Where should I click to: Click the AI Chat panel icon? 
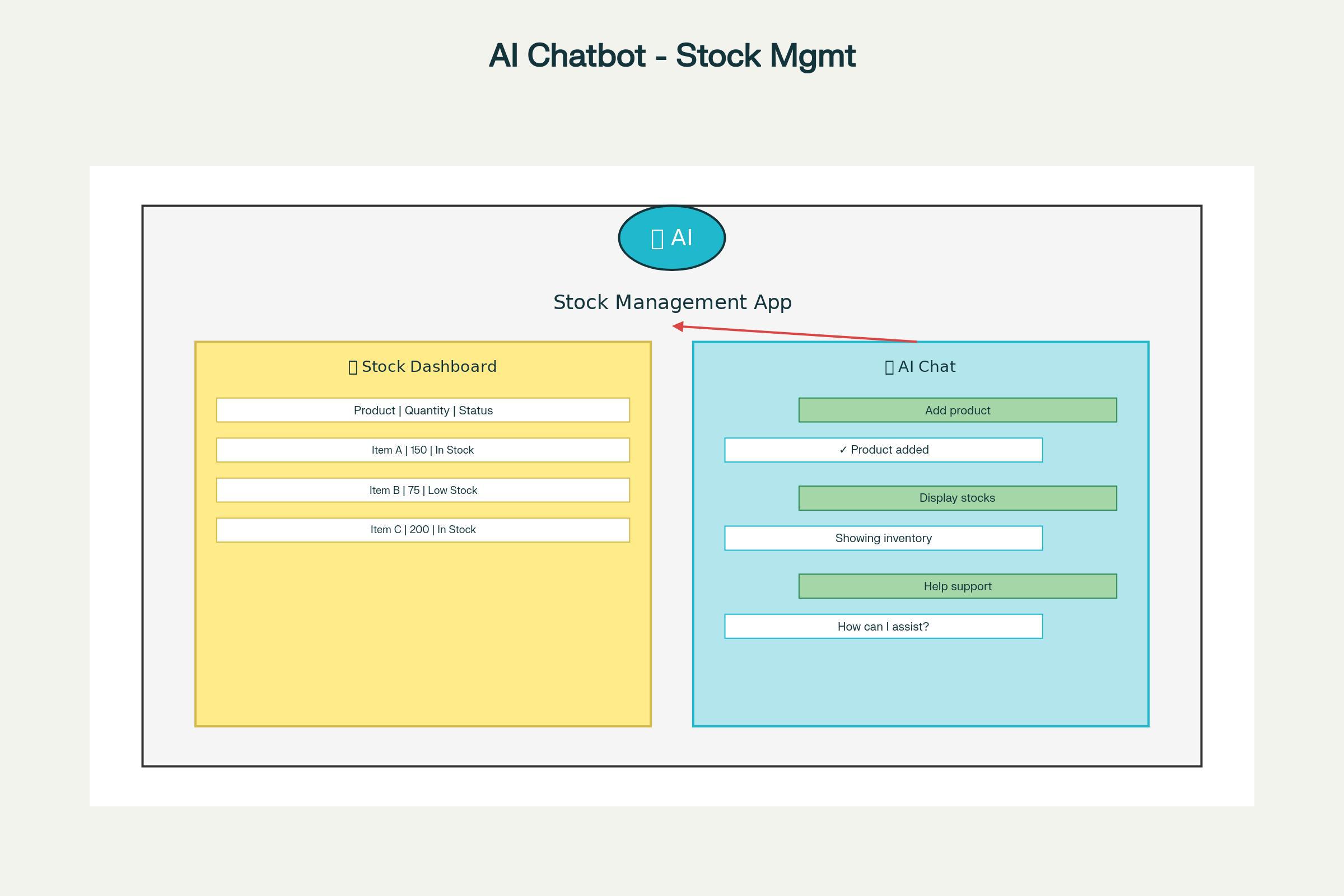coord(890,366)
